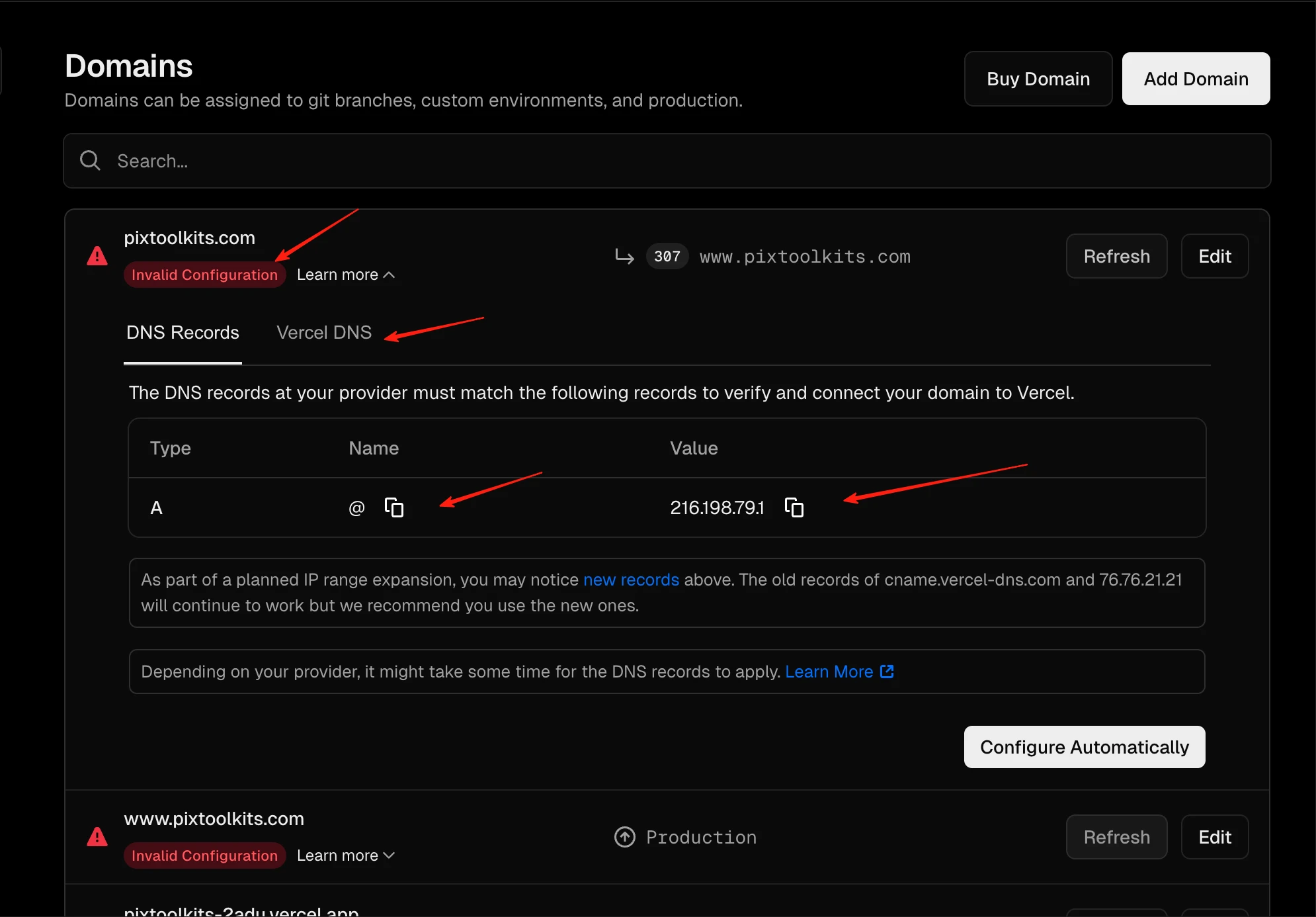The height and width of the screenshot is (917, 1316).
Task: Click the search magnifier icon
Action: click(90, 161)
